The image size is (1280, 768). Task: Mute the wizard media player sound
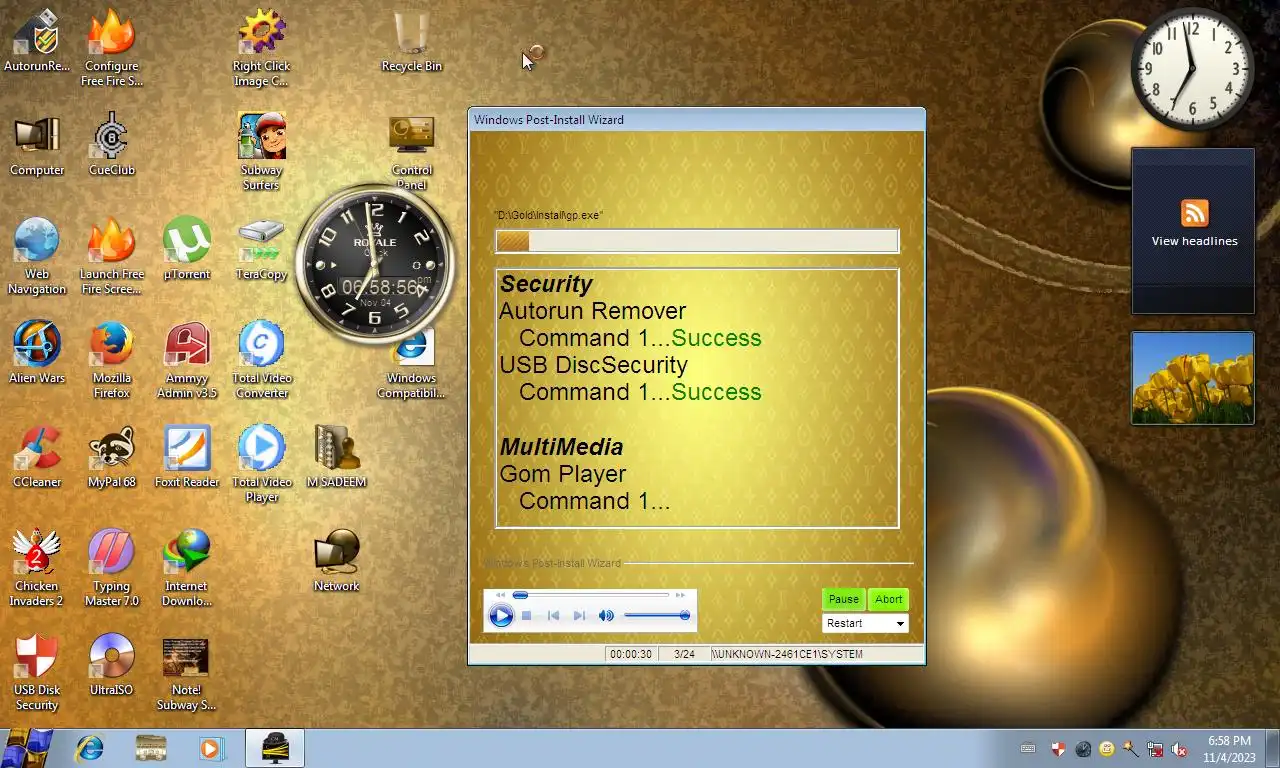606,616
